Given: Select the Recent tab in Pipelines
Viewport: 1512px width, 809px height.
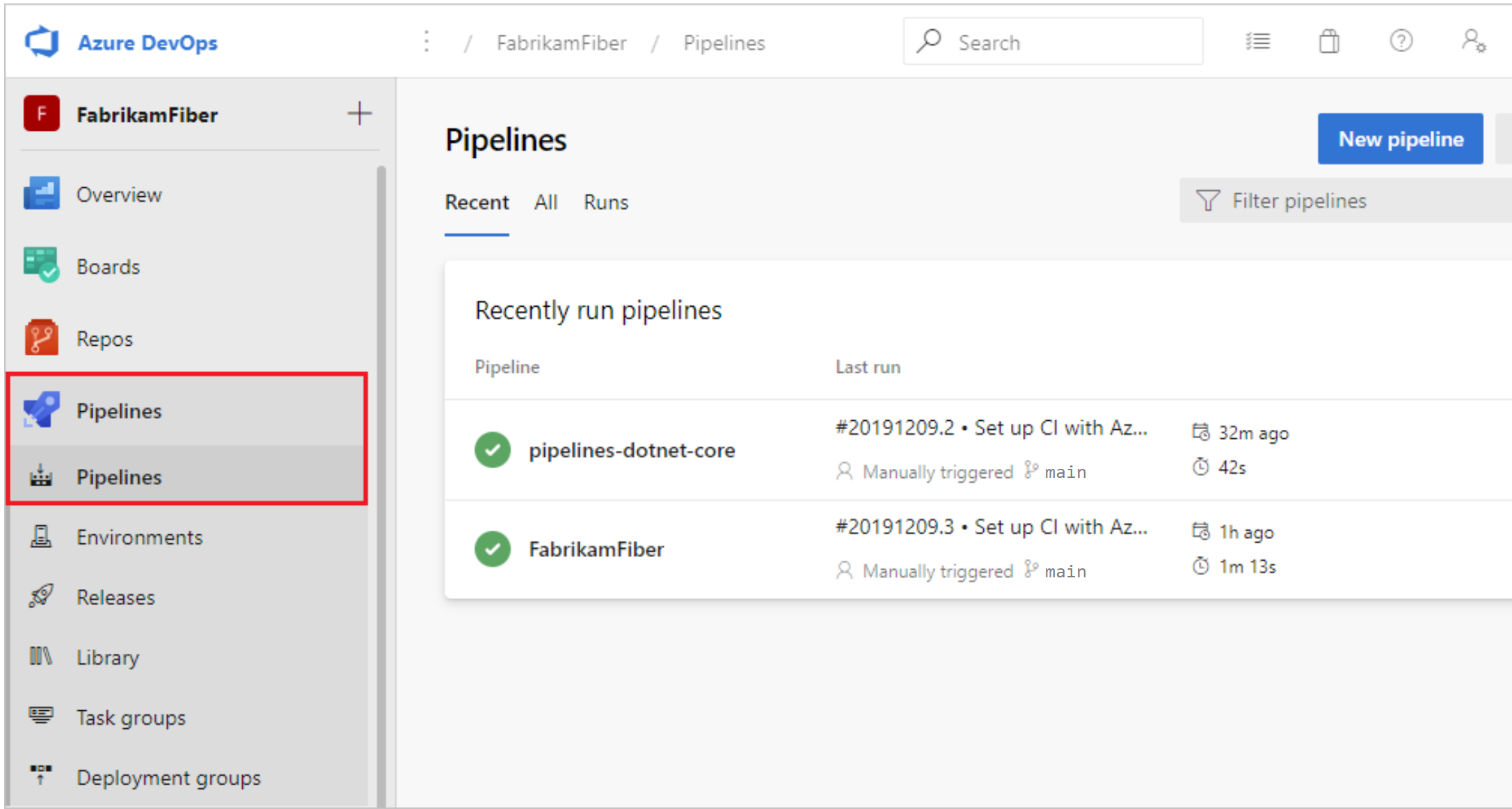Looking at the screenshot, I should 477,202.
